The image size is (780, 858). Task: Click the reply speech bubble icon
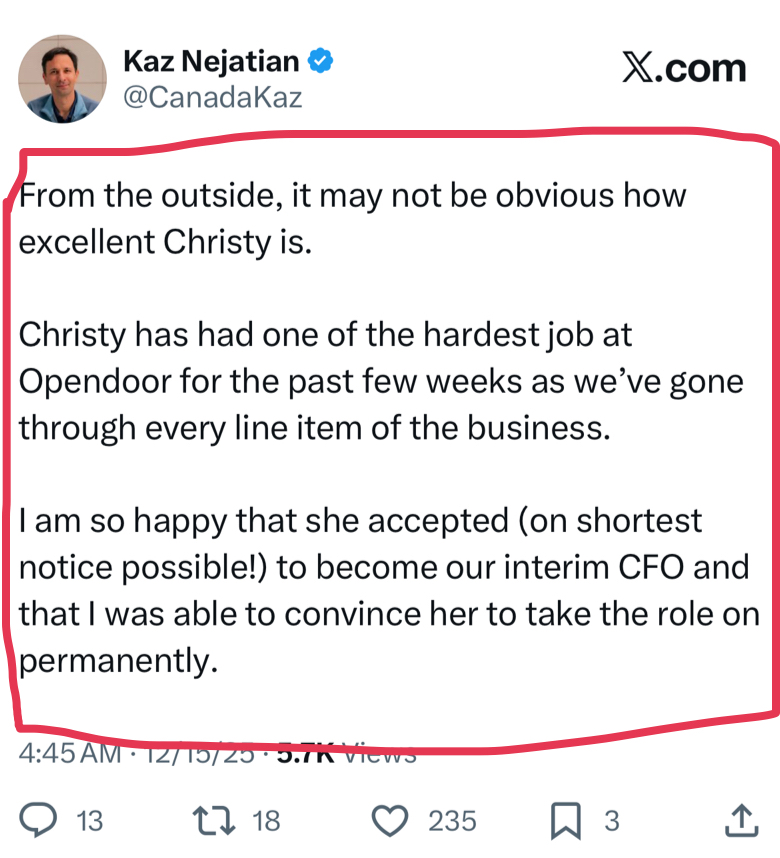[x=38, y=820]
